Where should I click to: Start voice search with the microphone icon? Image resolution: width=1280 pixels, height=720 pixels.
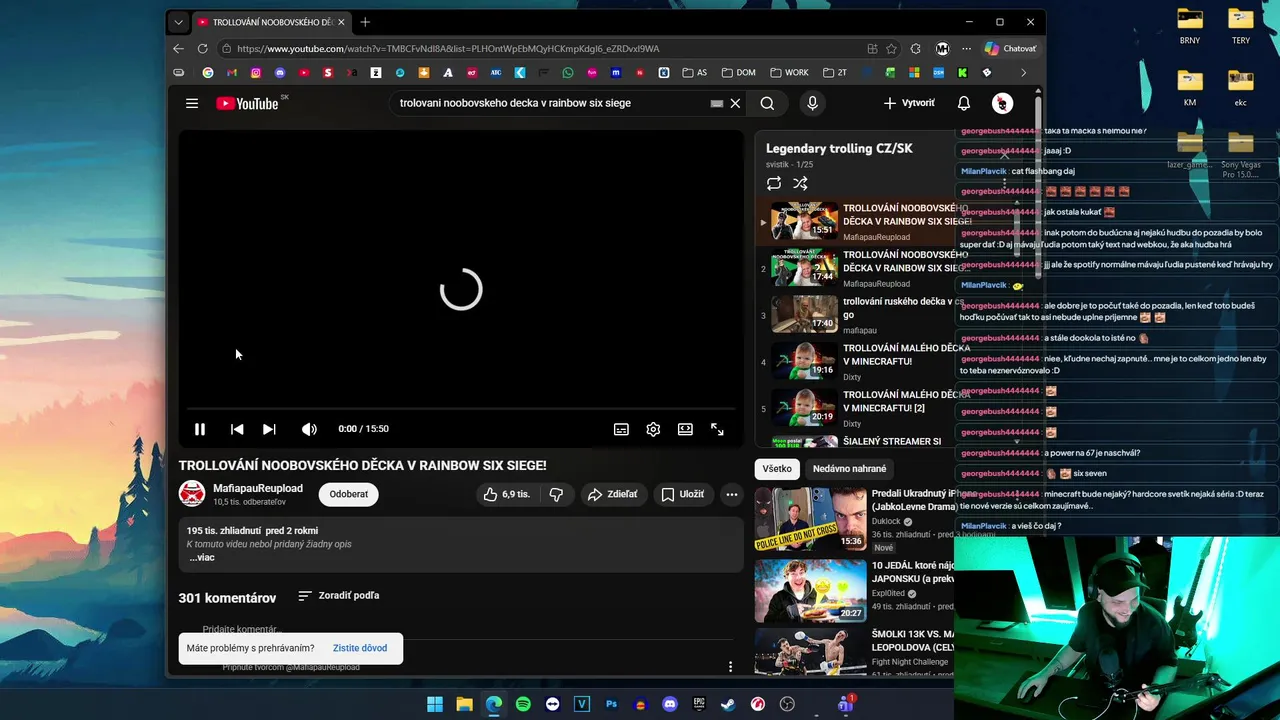pyautogui.click(x=812, y=103)
